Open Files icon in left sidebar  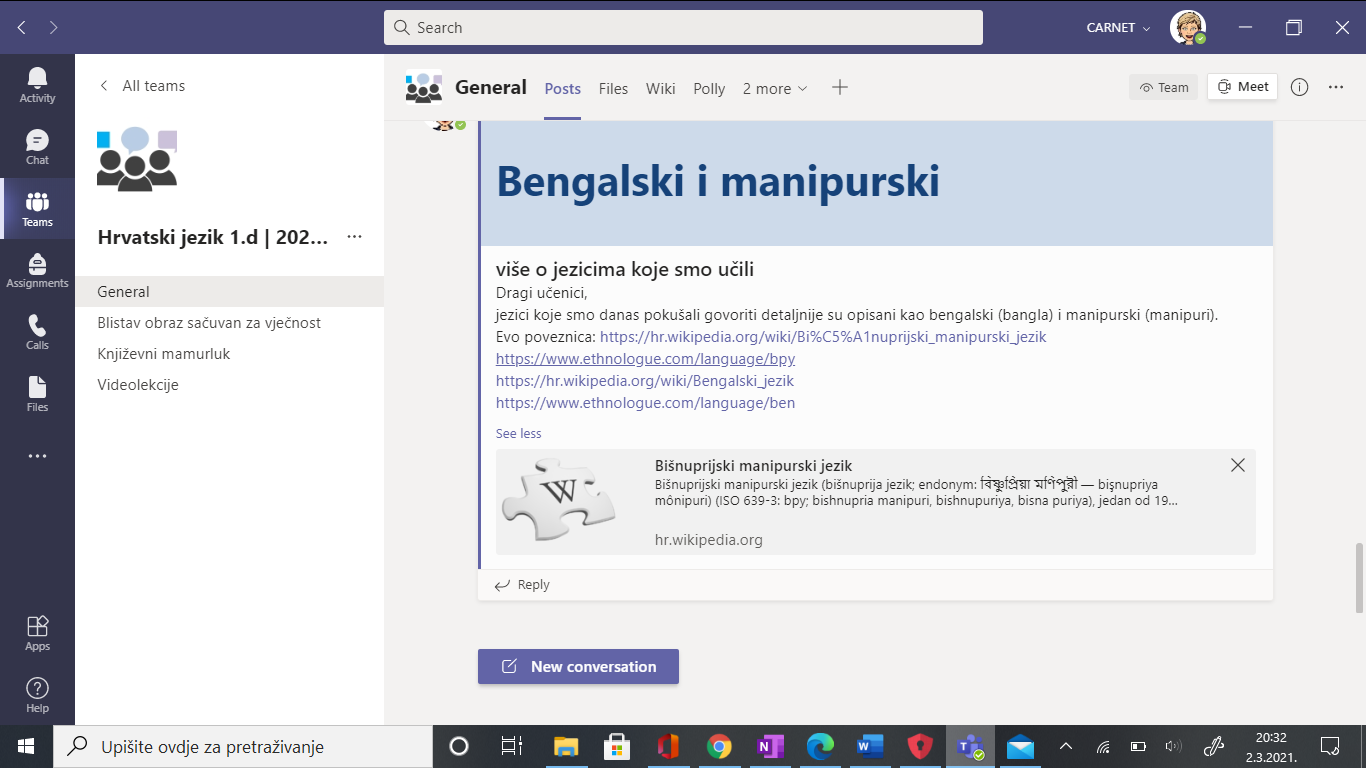[x=37, y=394]
